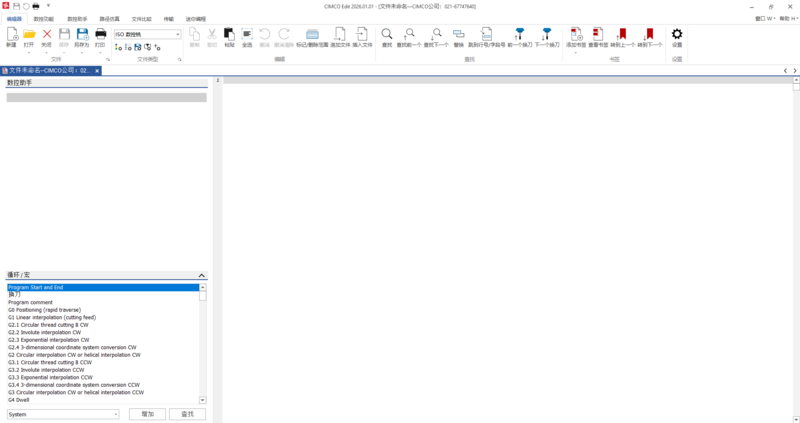Switch to the 编辑器 ribbon tab
800x423 pixels.
14,19
